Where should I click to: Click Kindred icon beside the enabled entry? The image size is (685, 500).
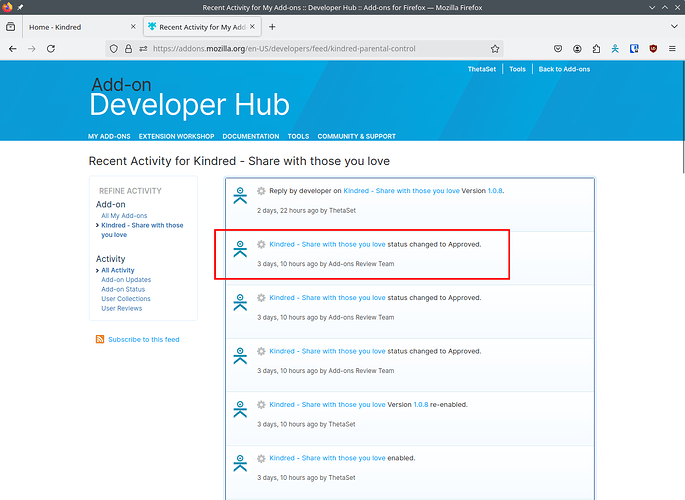pyautogui.click(x=240, y=463)
